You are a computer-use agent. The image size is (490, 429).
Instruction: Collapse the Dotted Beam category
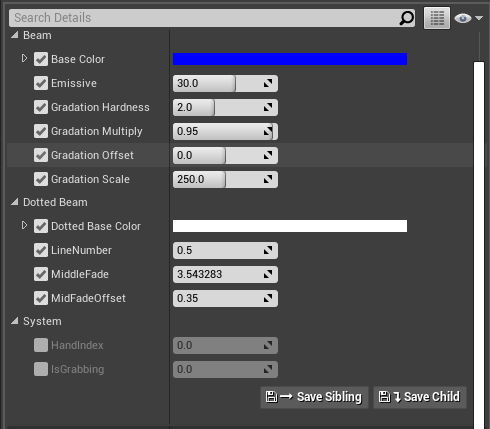[15, 202]
